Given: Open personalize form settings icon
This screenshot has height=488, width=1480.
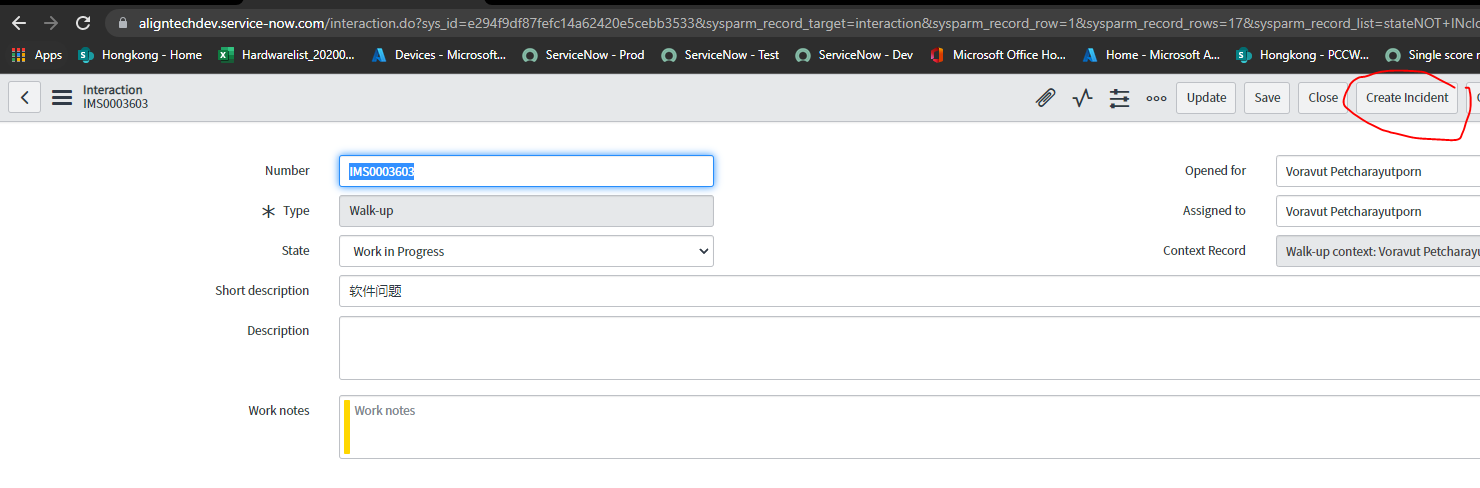Looking at the screenshot, I should (1119, 98).
